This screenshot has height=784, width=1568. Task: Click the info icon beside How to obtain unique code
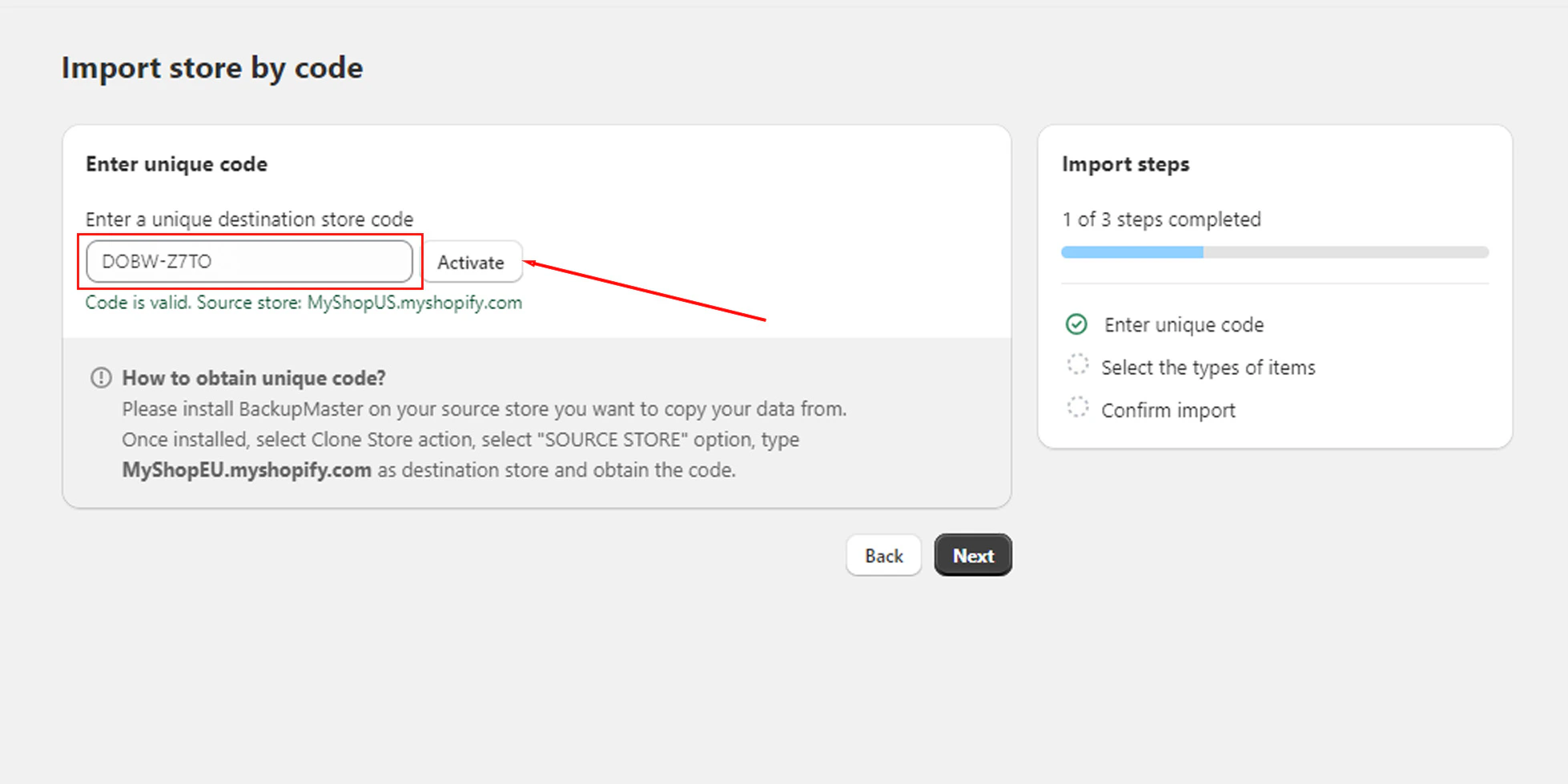101,377
